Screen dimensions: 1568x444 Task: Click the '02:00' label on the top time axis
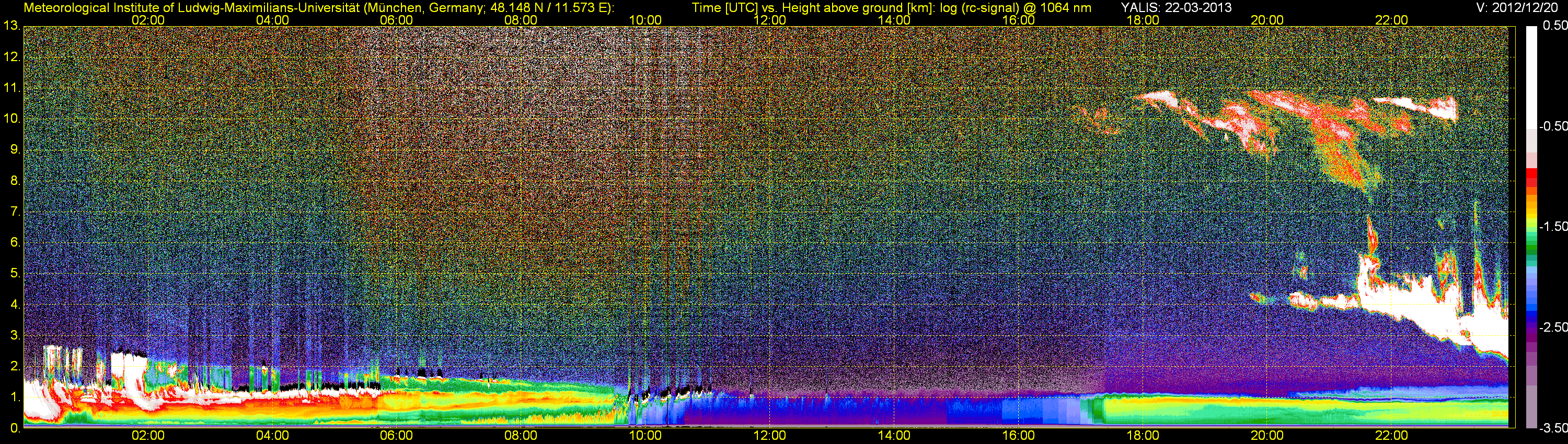(x=148, y=20)
